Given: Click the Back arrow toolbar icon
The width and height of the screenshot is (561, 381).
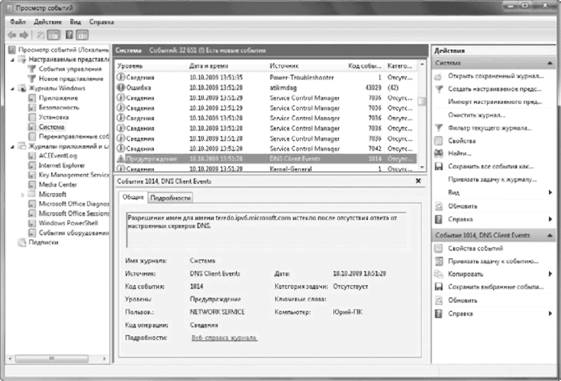Looking at the screenshot, I should tap(13, 35).
